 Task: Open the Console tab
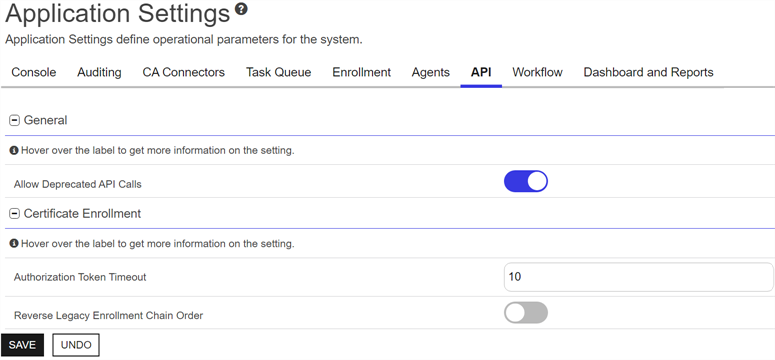pos(34,72)
